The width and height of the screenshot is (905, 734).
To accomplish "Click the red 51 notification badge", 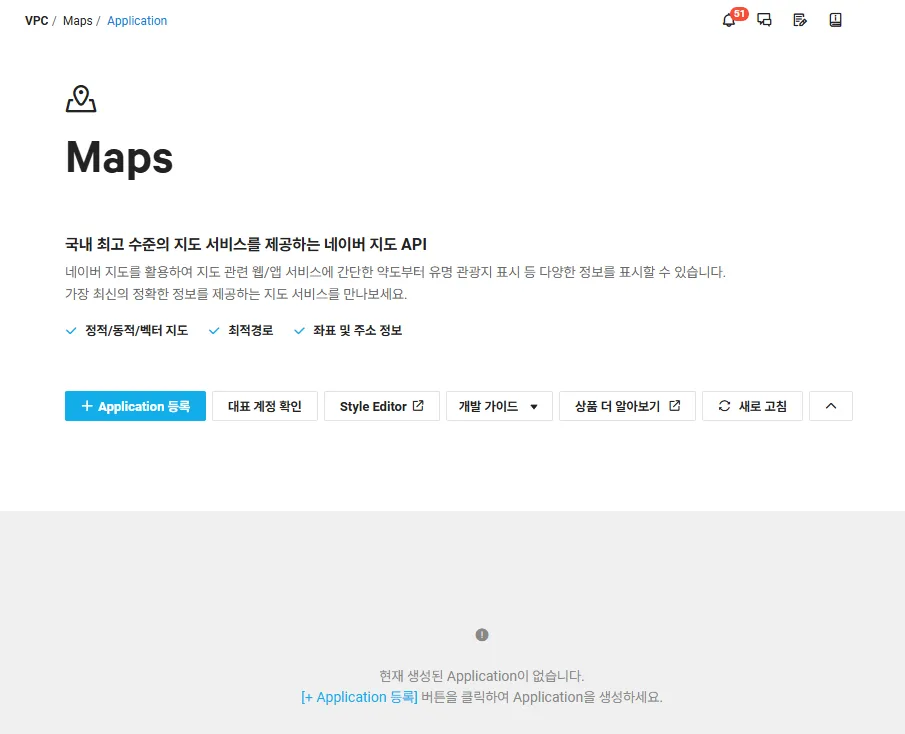I will click(739, 14).
